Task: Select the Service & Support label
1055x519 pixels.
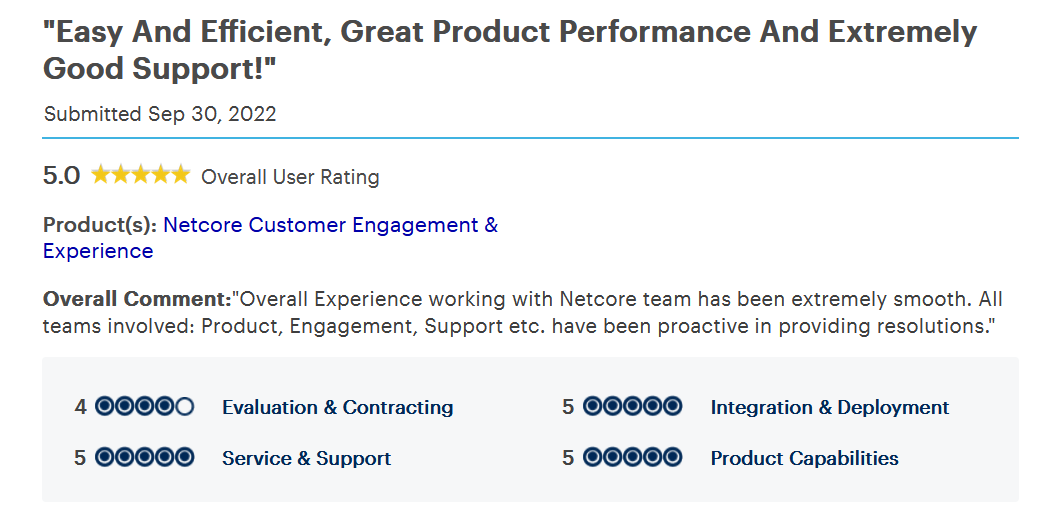Action: coord(306,458)
